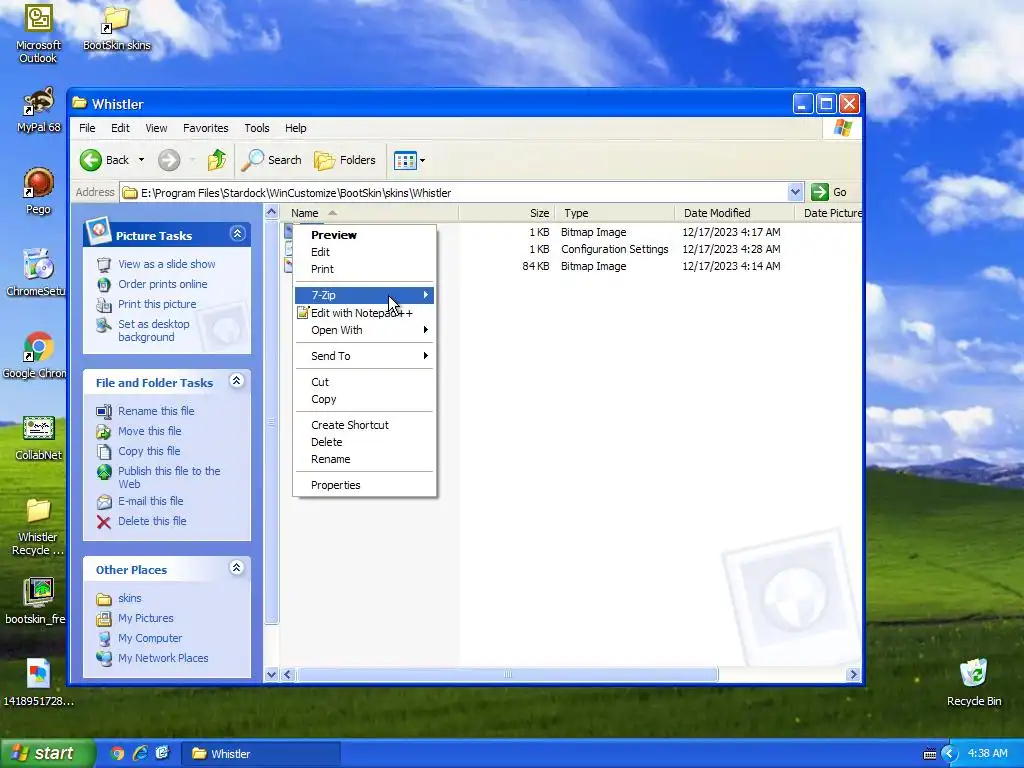Open the Edit menu in menu bar

click(120, 128)
